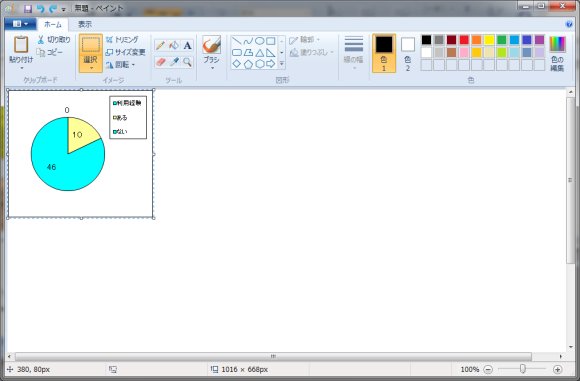580x381 pixels.
Task: Click the Cut (切り取り) button
Action: click(54, 40)
